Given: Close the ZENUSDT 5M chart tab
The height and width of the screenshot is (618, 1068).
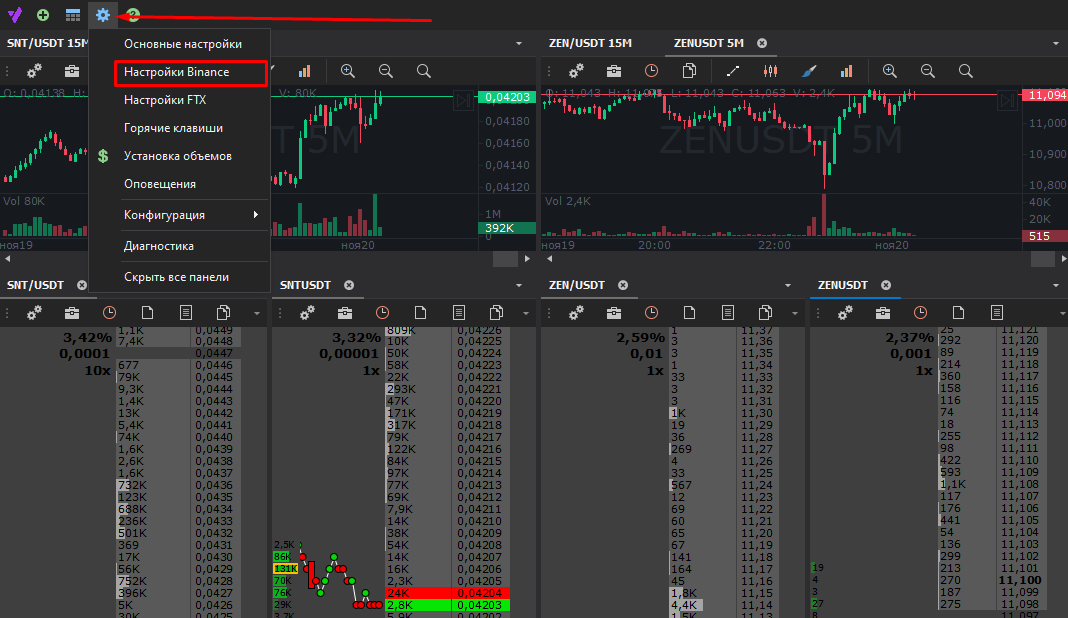Looking at the screenshot, I should [x=762, y=43].
